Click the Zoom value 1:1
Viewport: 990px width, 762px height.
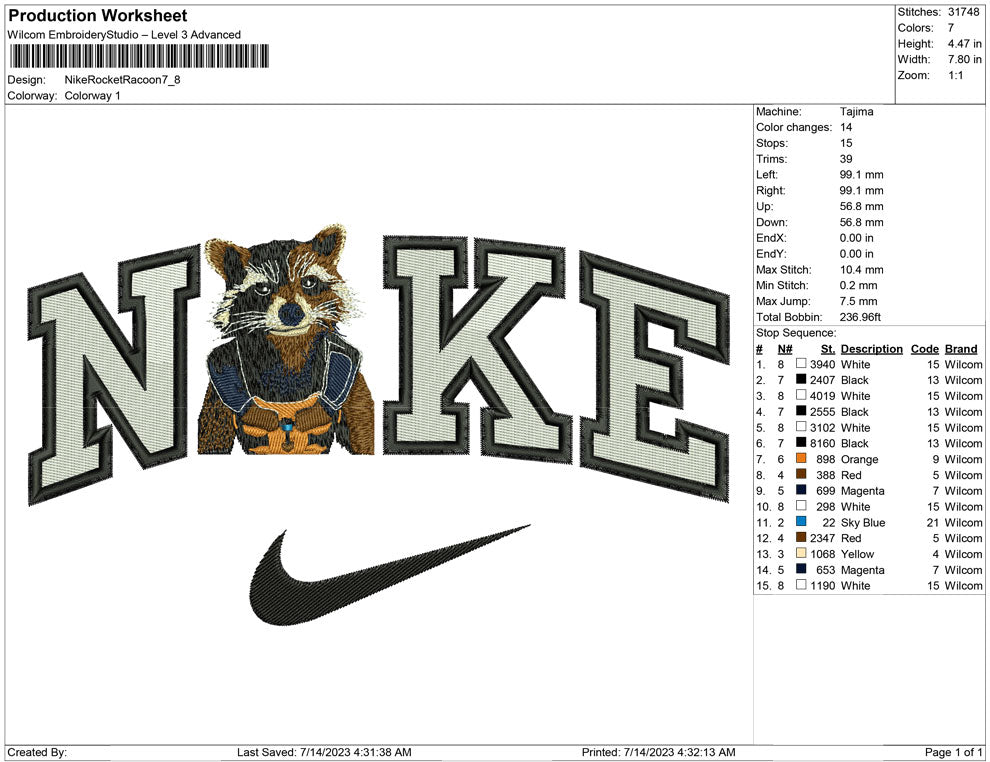pos(955,75)
